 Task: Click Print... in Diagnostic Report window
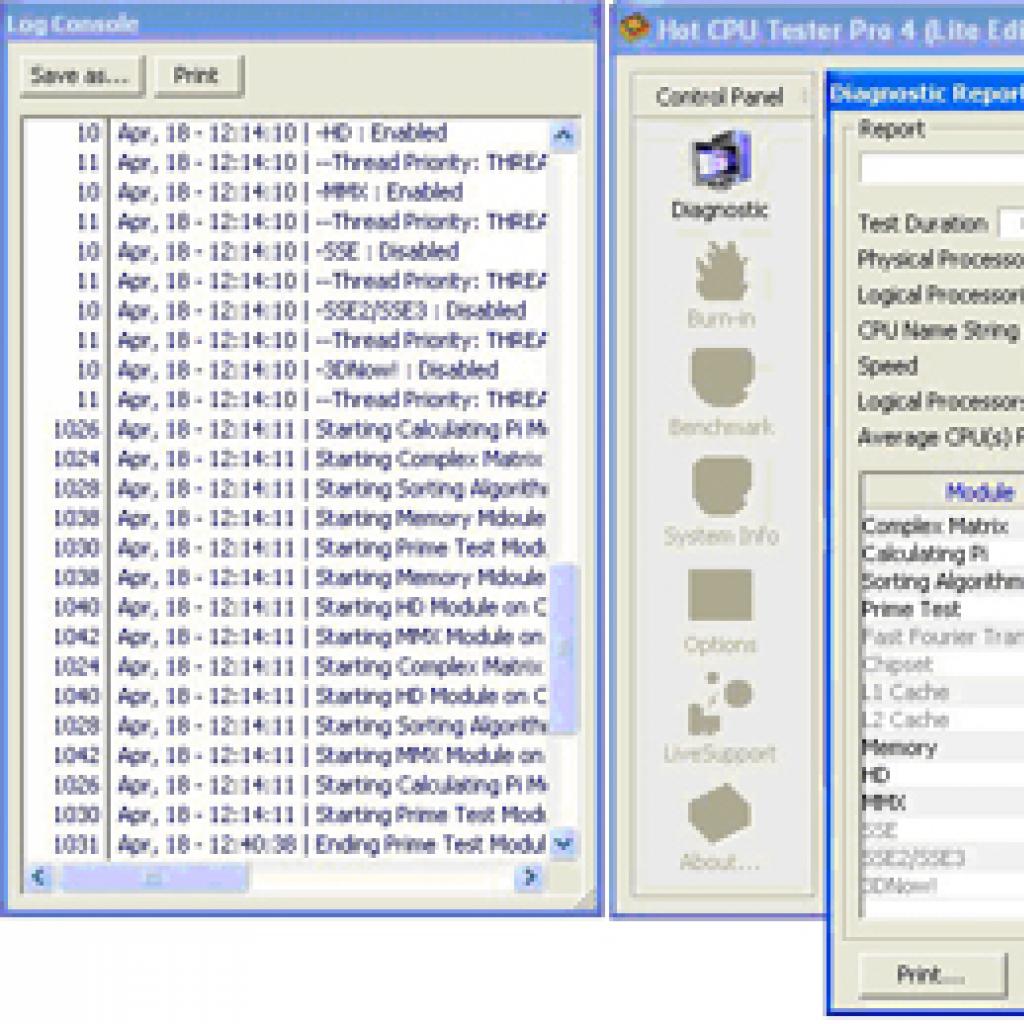(x=932, y=975)
